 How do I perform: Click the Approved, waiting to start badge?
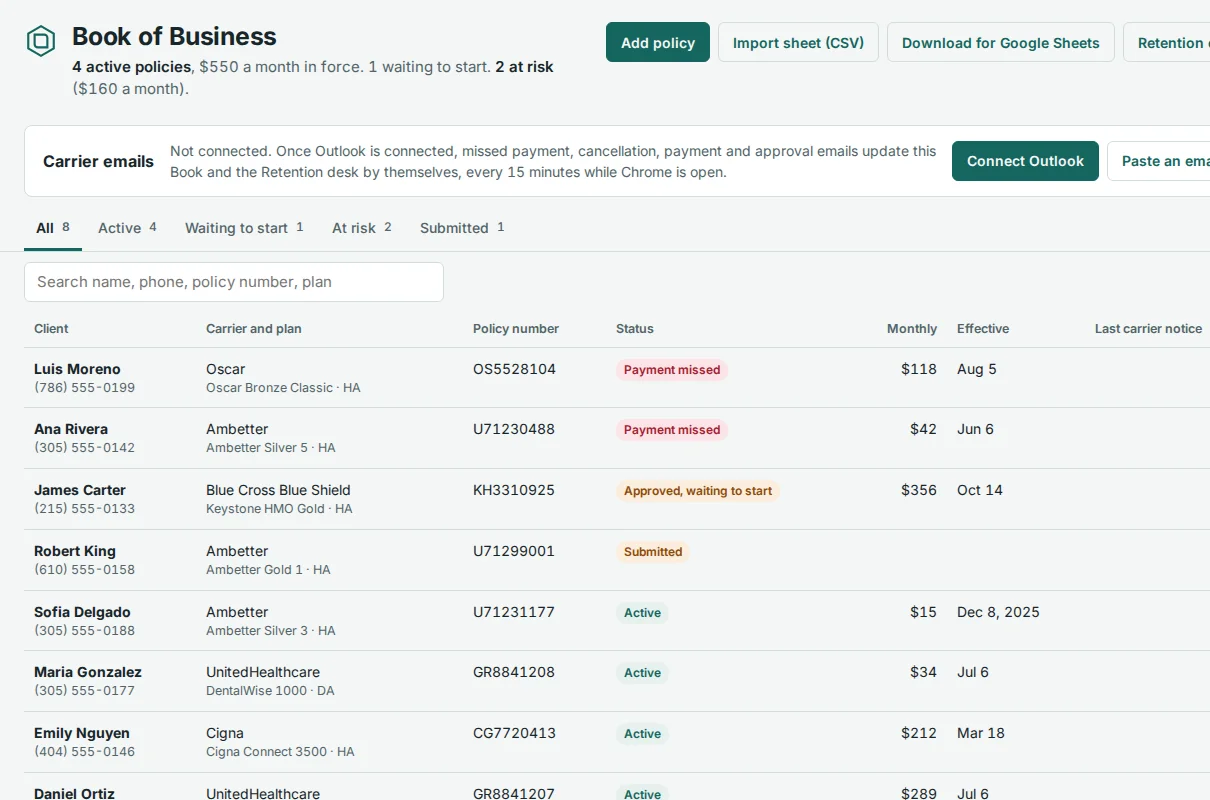pyautogui.click(x=698, y=491)
